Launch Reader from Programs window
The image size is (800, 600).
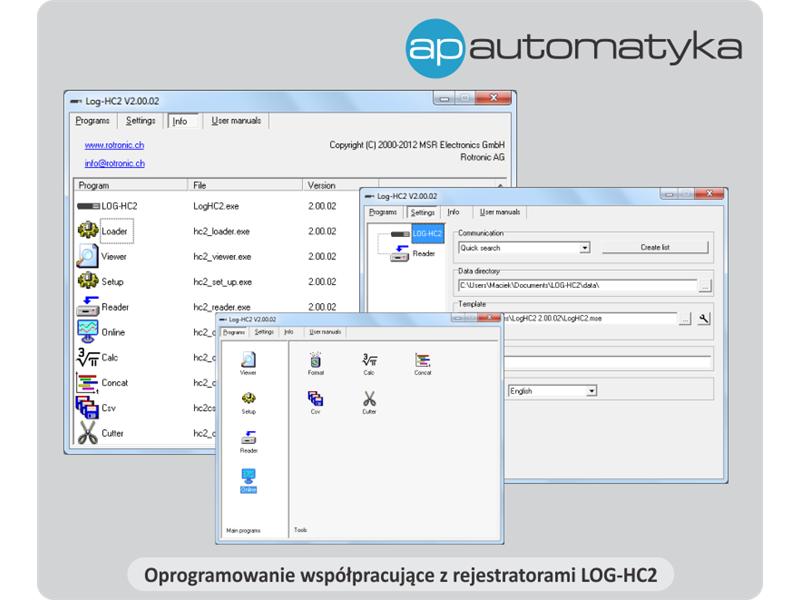tap(248, 441)
